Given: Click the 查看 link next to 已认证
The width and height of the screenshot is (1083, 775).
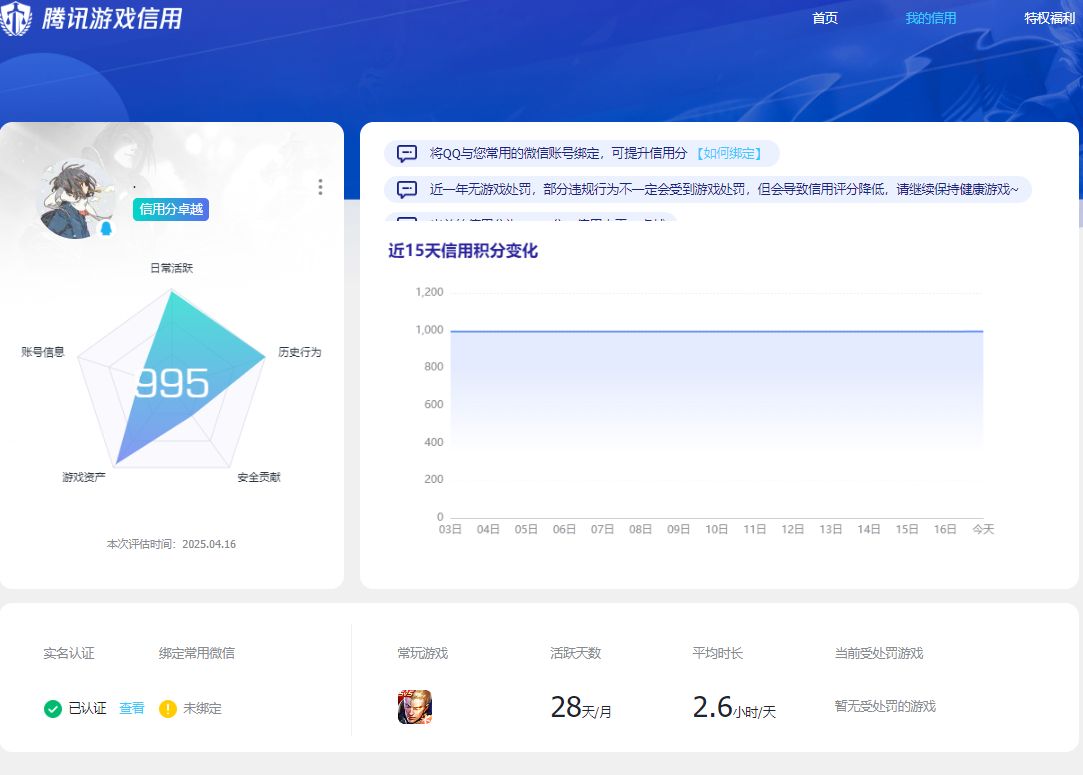Looking at the screenshot, I should (131, 708).
